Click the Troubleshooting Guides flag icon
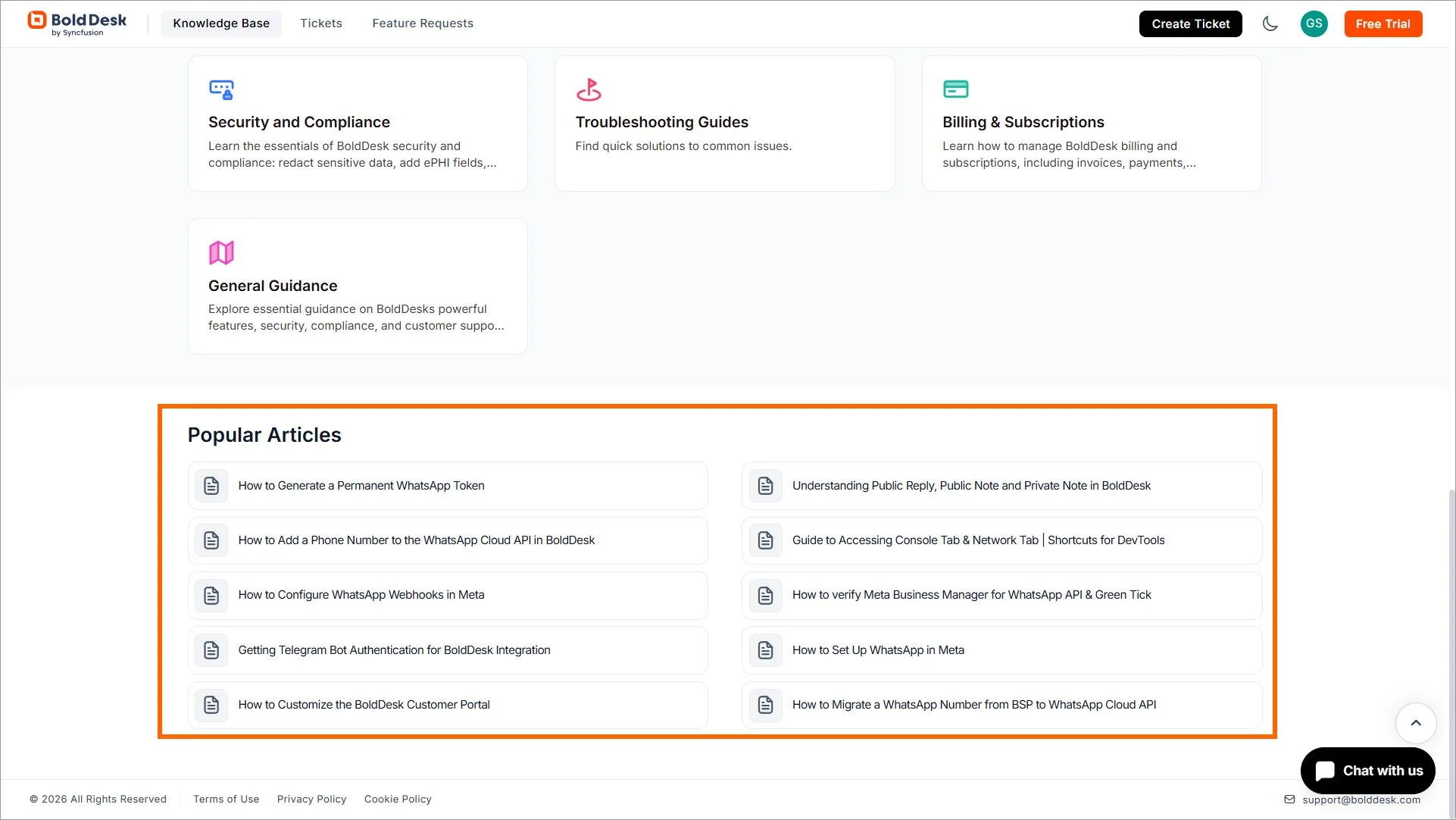 point(589,89)
